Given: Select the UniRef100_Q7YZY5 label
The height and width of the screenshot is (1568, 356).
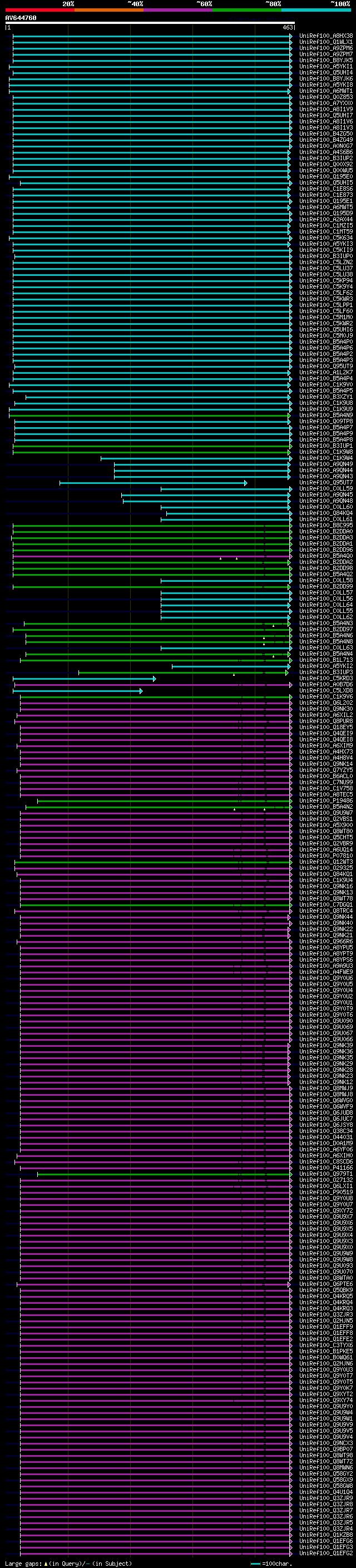Looking at the screenshot, I should (x=326, y=770).
